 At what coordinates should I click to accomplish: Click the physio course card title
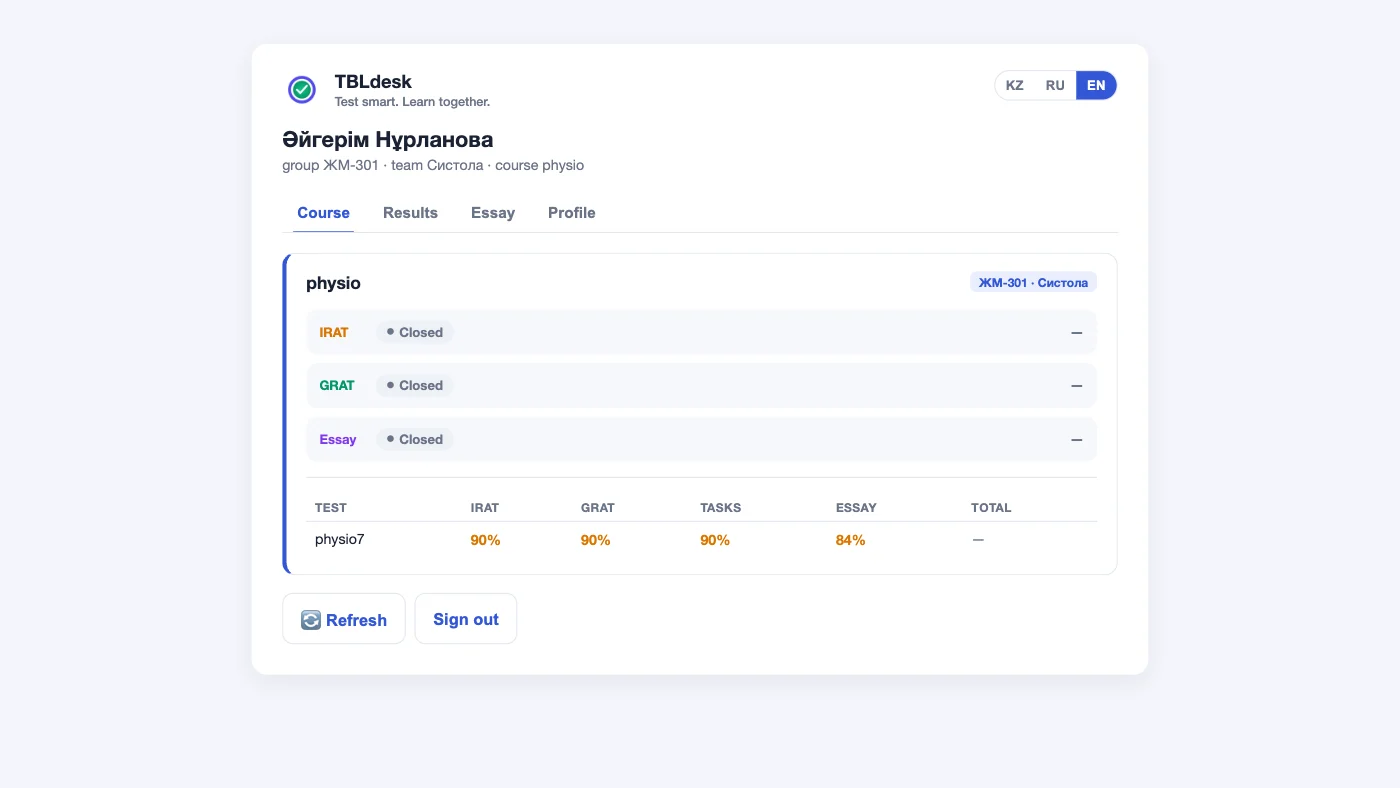pos(333,283)
